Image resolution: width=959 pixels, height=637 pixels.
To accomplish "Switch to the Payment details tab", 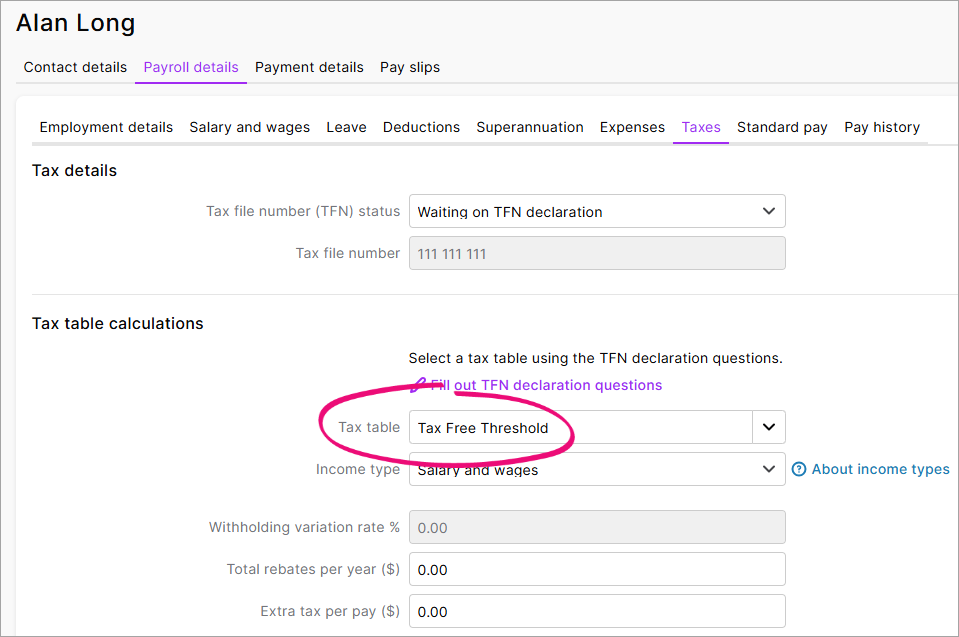I will click(309, 67).
